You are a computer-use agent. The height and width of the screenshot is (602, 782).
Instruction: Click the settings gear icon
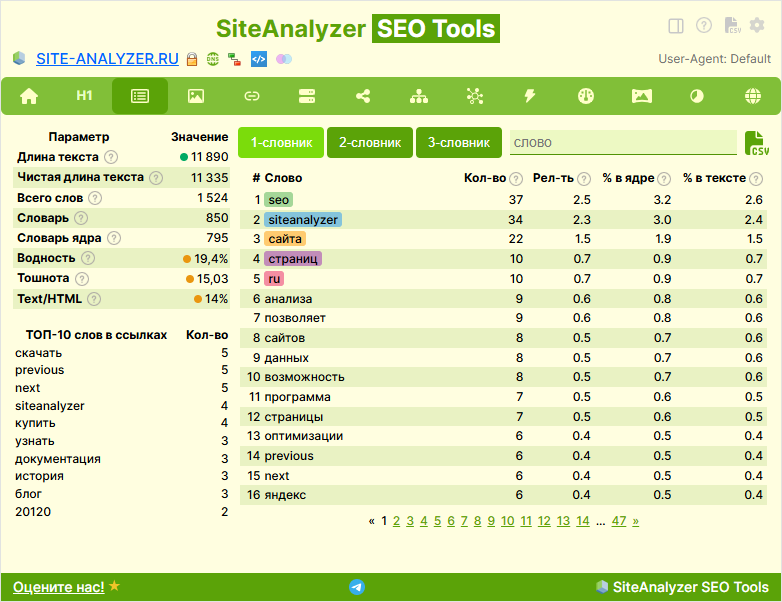tap(756, 26)
